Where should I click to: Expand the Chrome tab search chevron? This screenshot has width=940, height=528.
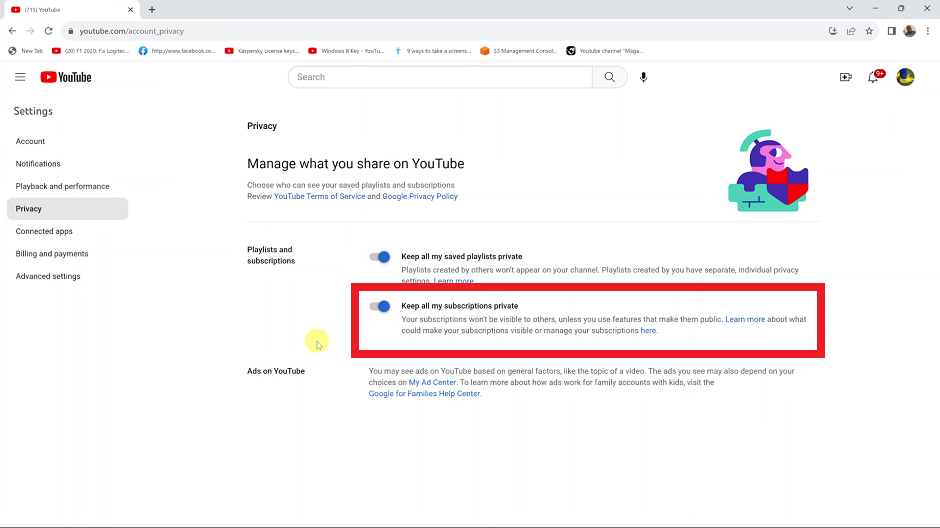[849, 9]
